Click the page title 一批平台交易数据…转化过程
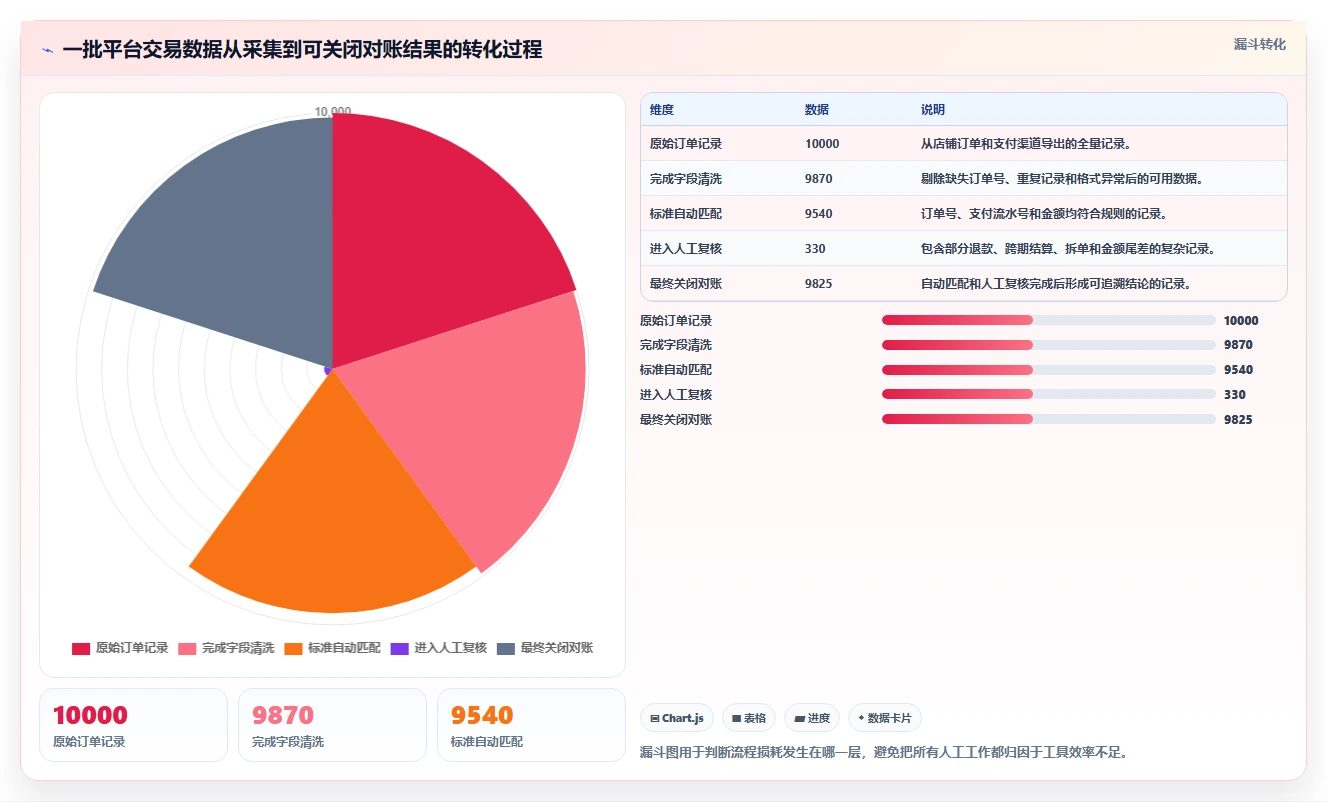Screen dimensions: 1327x802 pyautogui.click(x=302, y=50)
